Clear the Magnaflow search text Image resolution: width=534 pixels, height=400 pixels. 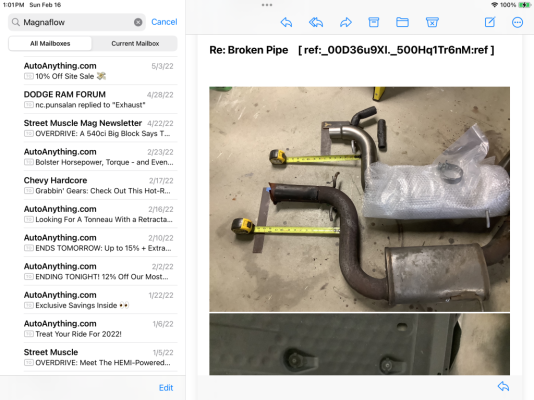pos(138,22)
